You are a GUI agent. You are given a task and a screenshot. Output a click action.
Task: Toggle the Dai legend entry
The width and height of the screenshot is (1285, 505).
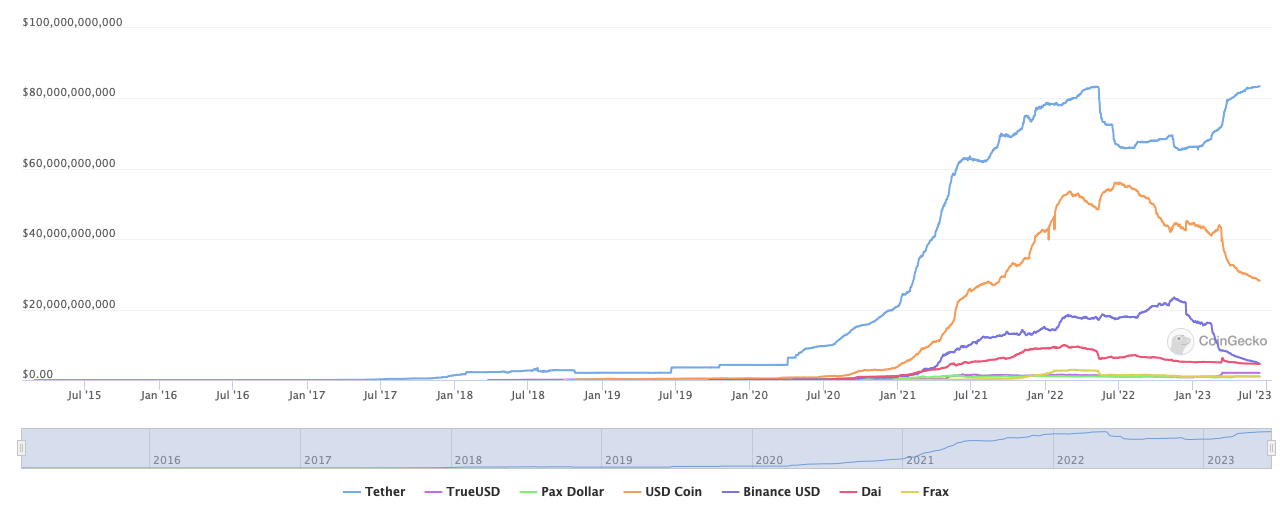860,492
